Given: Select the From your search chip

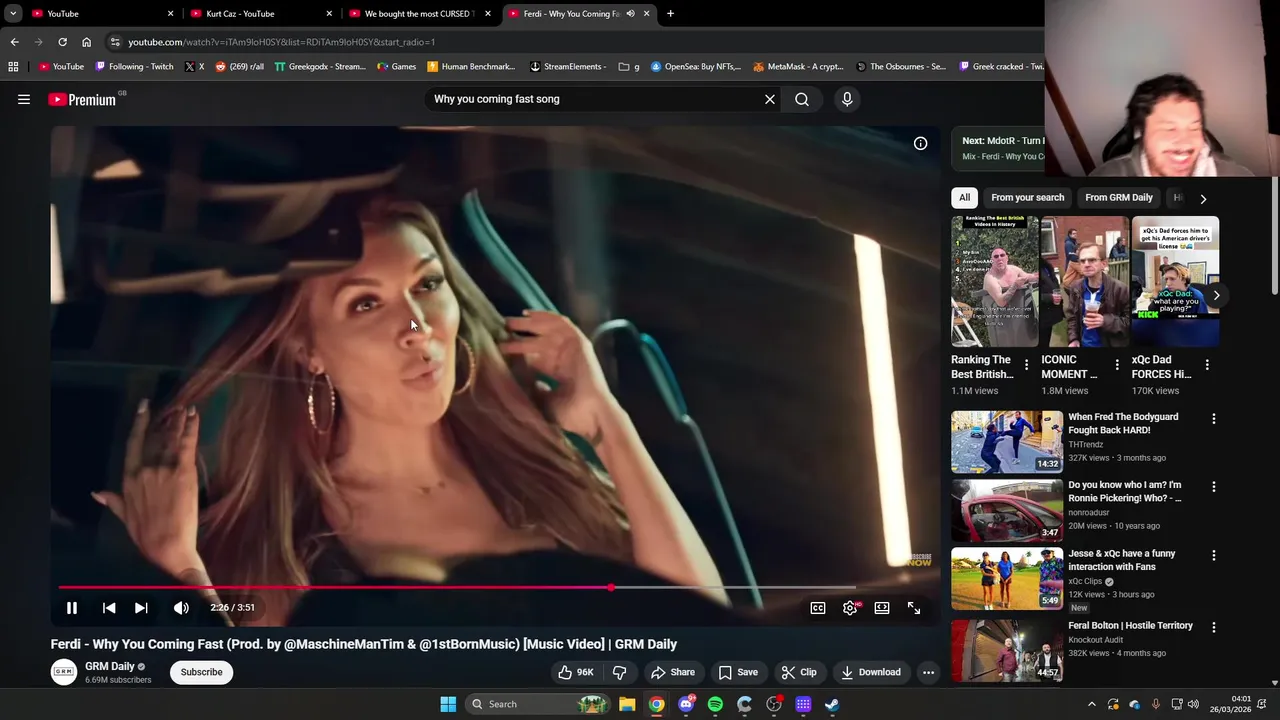Looking at the screenshot, I should coord(1027,198).
